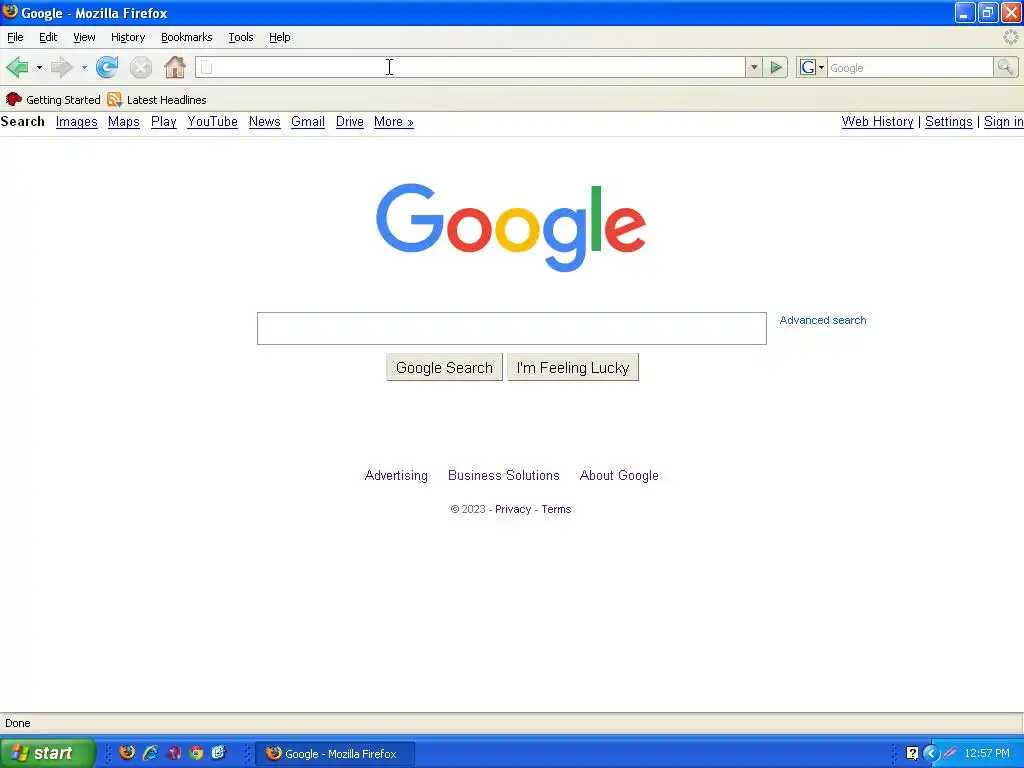Image resolution: width=1024 pixels, height=768 pixels.
Task: Click the green Go arrow button
Action: click(776, 67)
